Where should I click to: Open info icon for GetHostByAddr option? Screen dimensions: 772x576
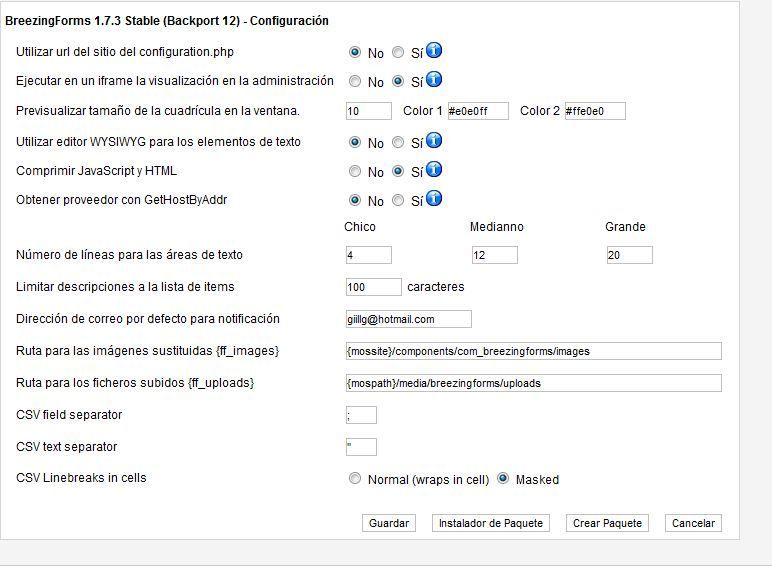[434, 198]
